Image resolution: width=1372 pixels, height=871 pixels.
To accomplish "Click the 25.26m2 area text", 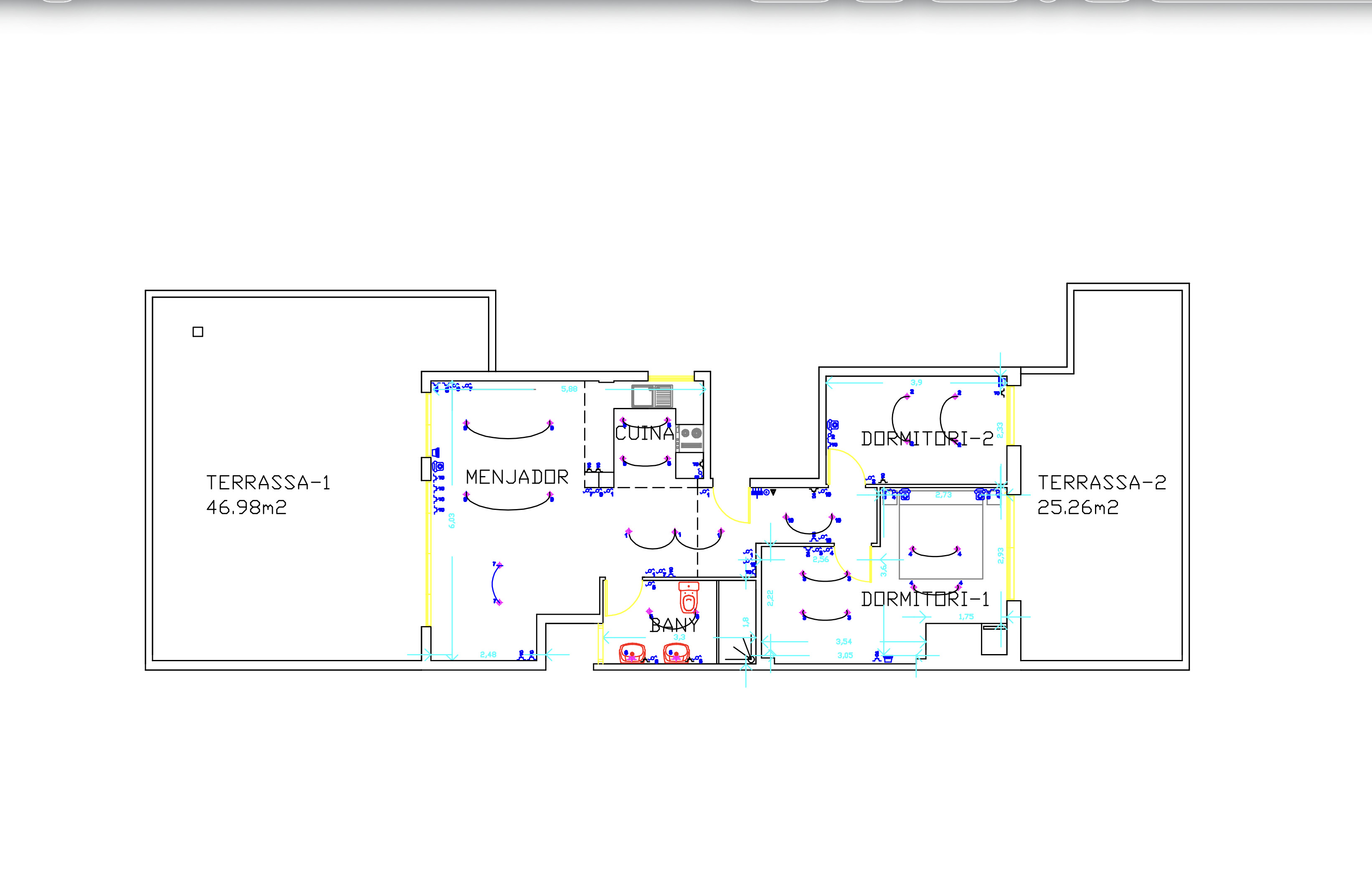I will tap(1077, 507).
